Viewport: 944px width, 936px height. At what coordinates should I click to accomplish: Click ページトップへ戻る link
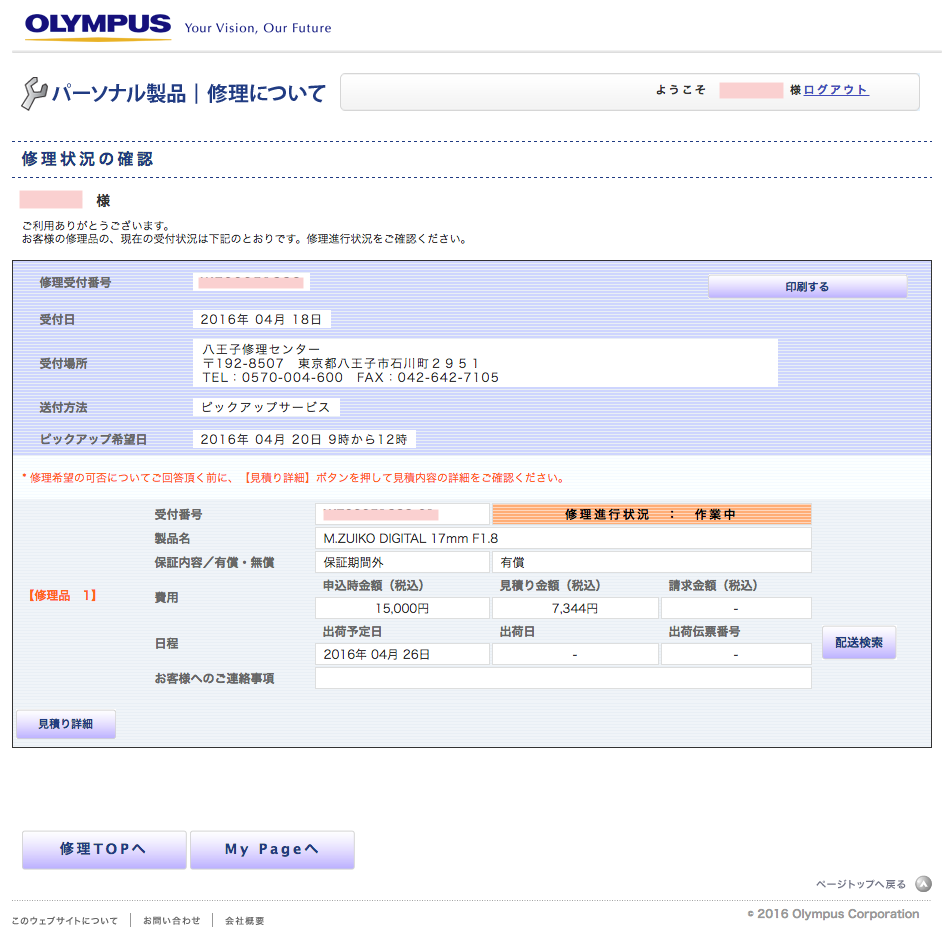click(860, 884)
